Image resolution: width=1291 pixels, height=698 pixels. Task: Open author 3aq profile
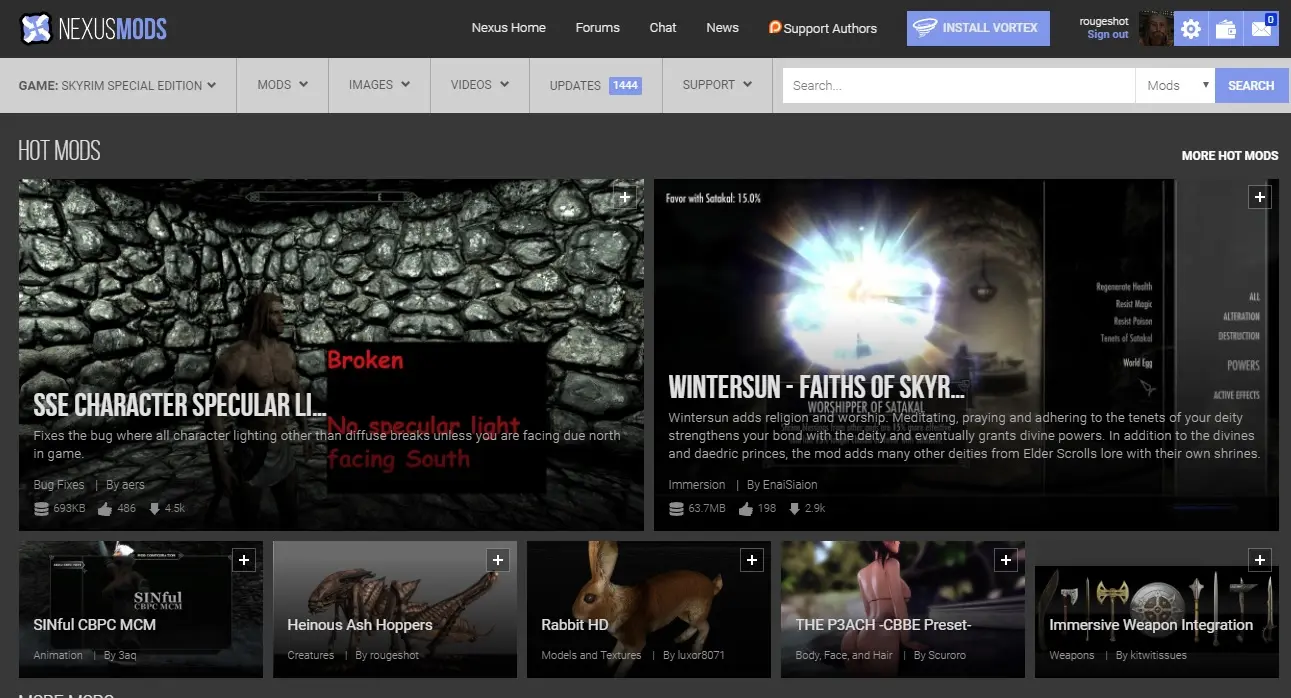tap(125, 656)
